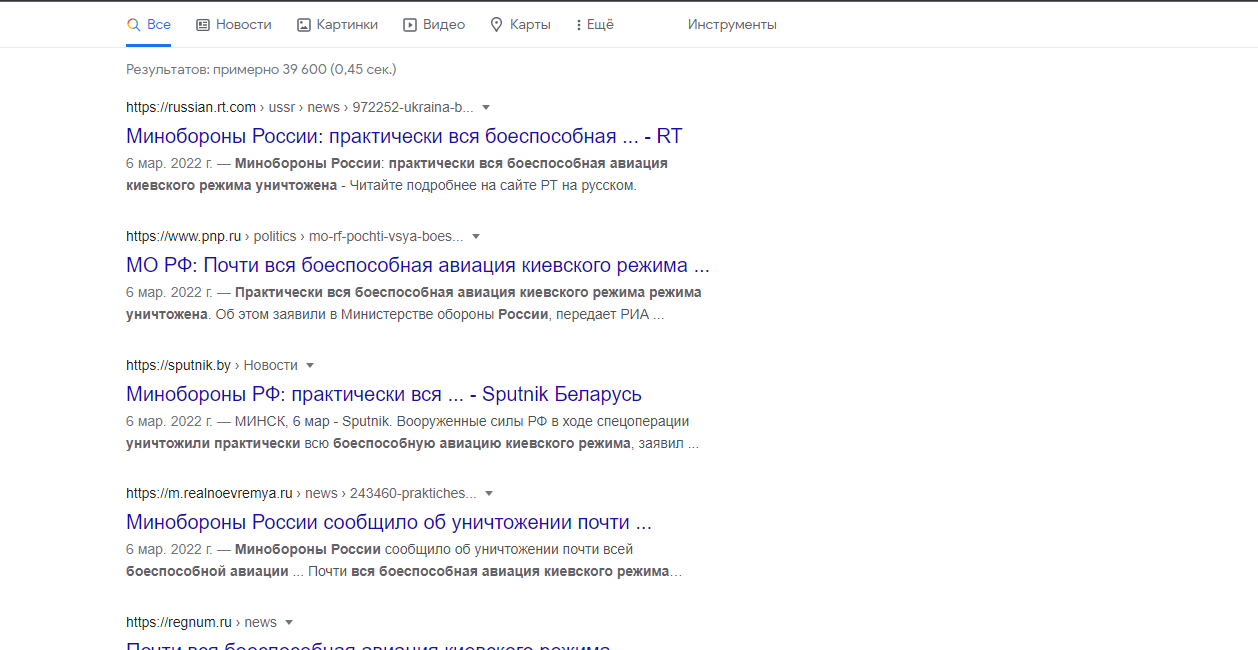Open Инструменты search tools
The image size is (1258, 650).
[732, 24]
